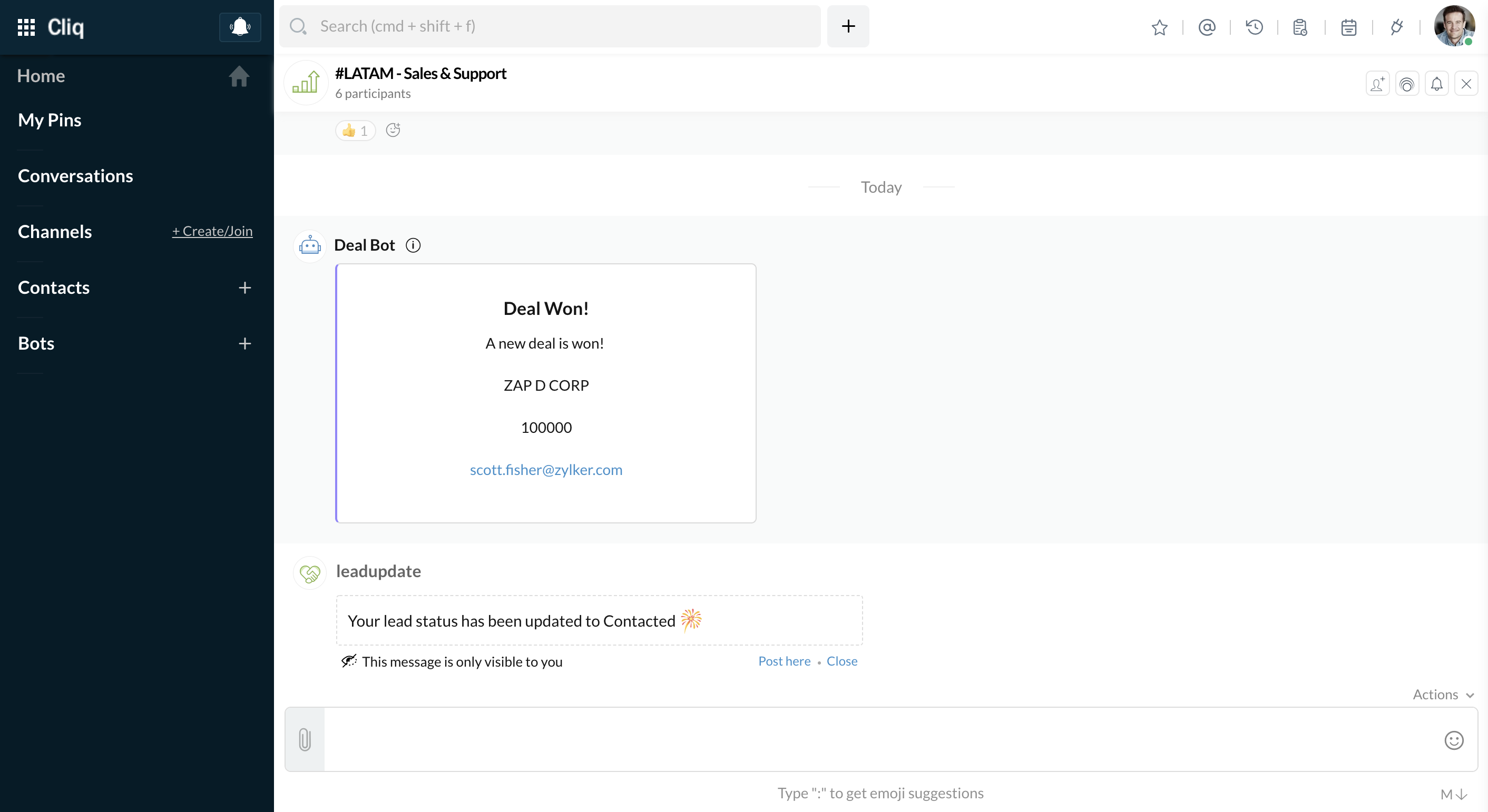Click the broadcast icon in the channel header

[1406, 84]
